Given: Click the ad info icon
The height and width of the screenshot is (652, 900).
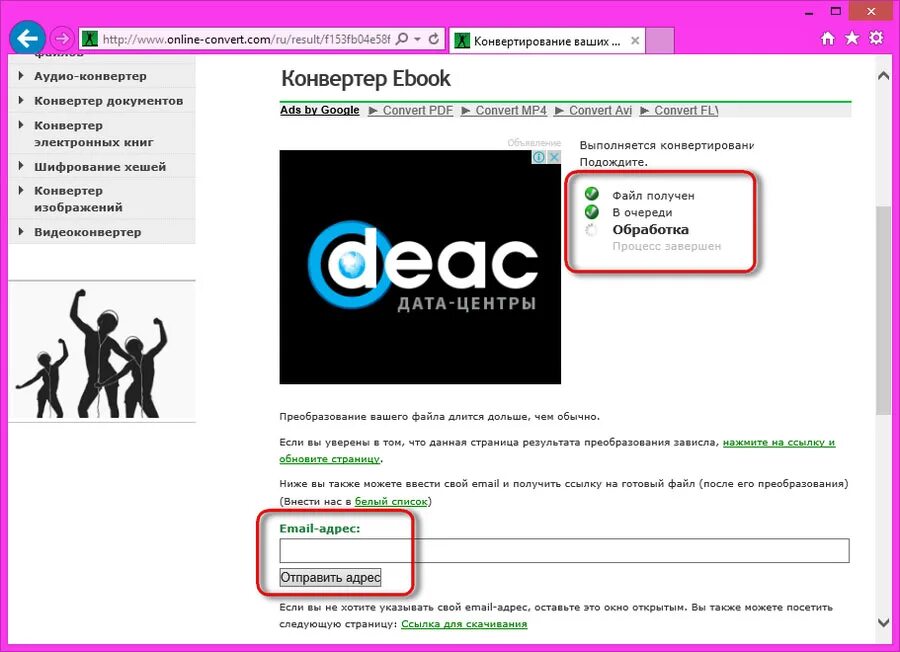Looking at the screenshot, I should click(538, 157).
